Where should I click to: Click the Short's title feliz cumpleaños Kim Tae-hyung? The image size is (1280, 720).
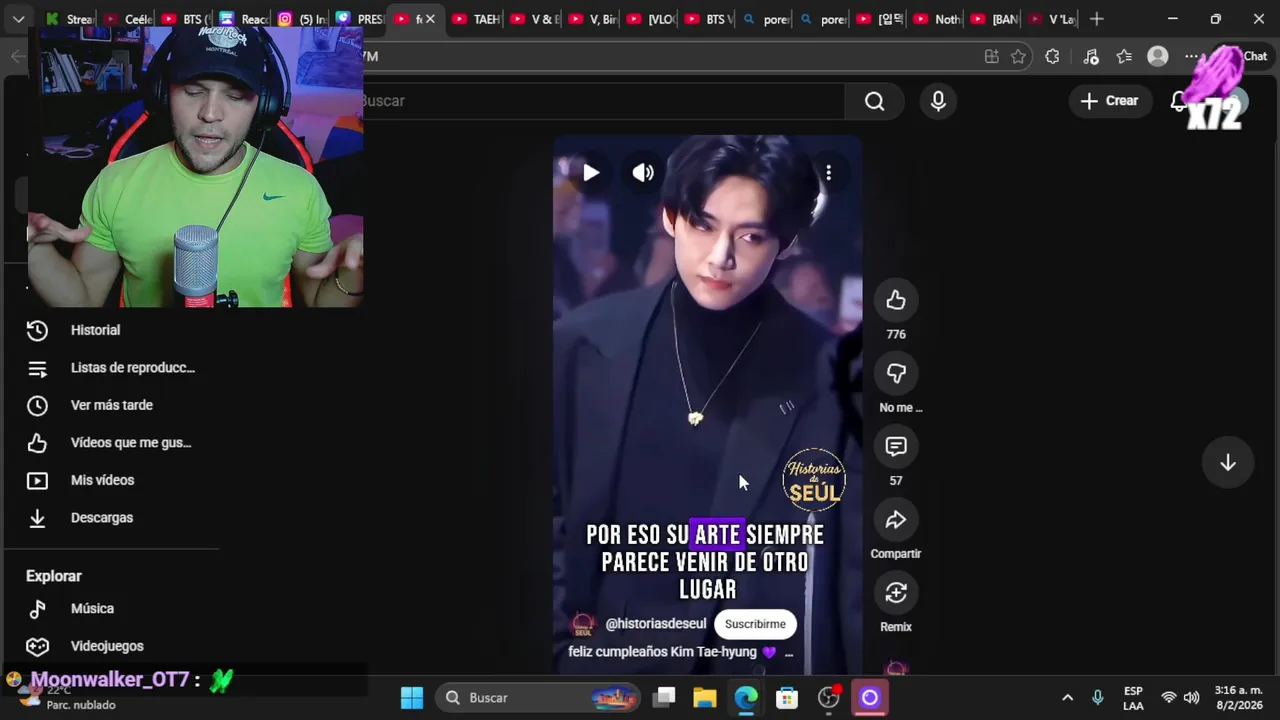click(x=662, y=652)
